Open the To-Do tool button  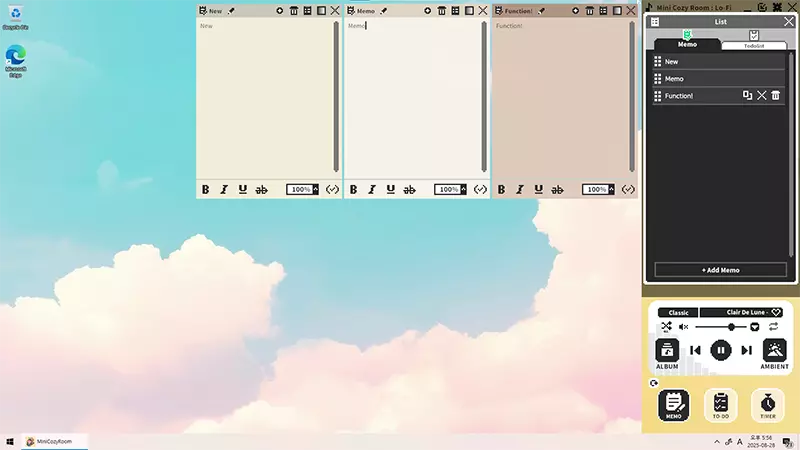click(720, 405)
